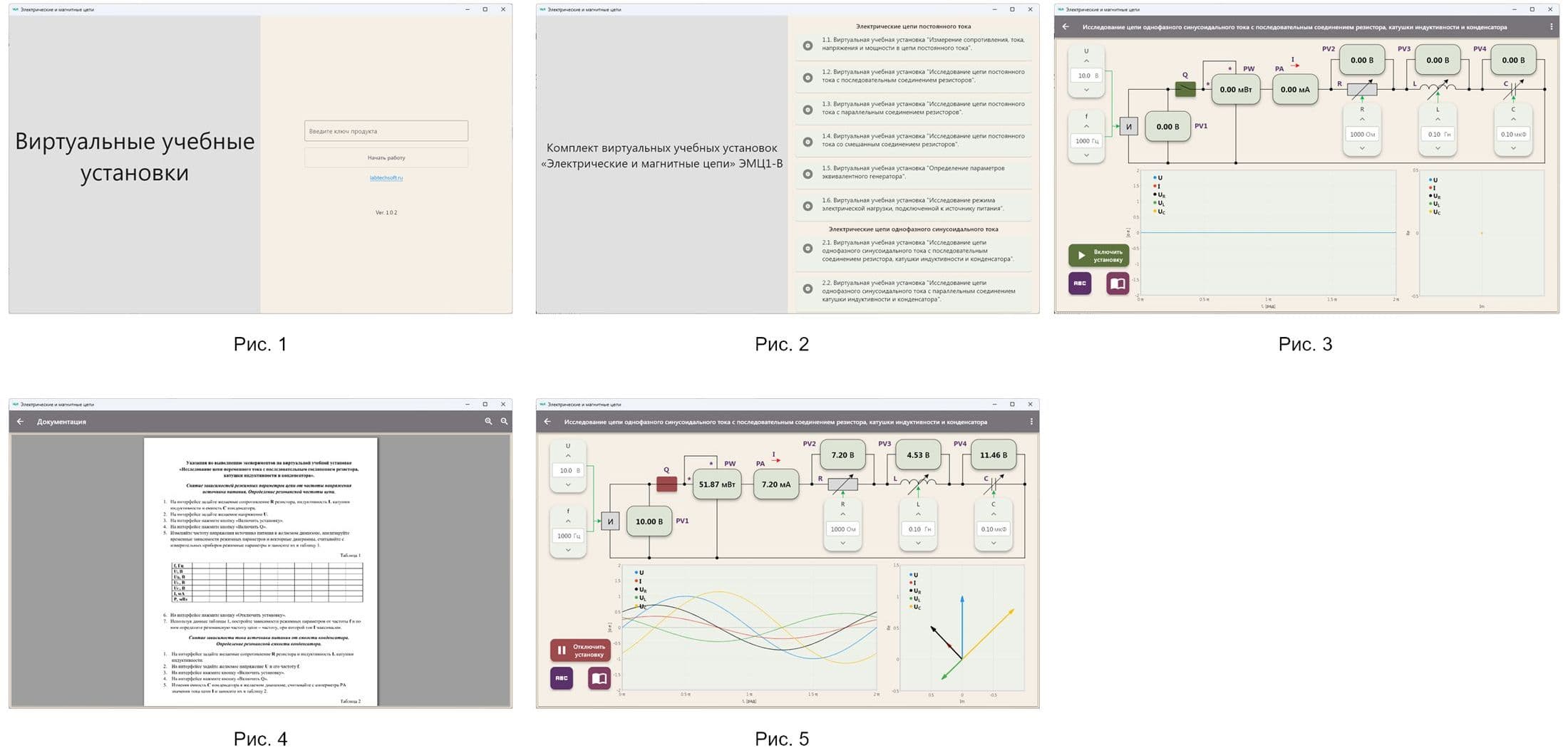Click 1000 Гц frequency field in Рис. 5

(568, 536)
